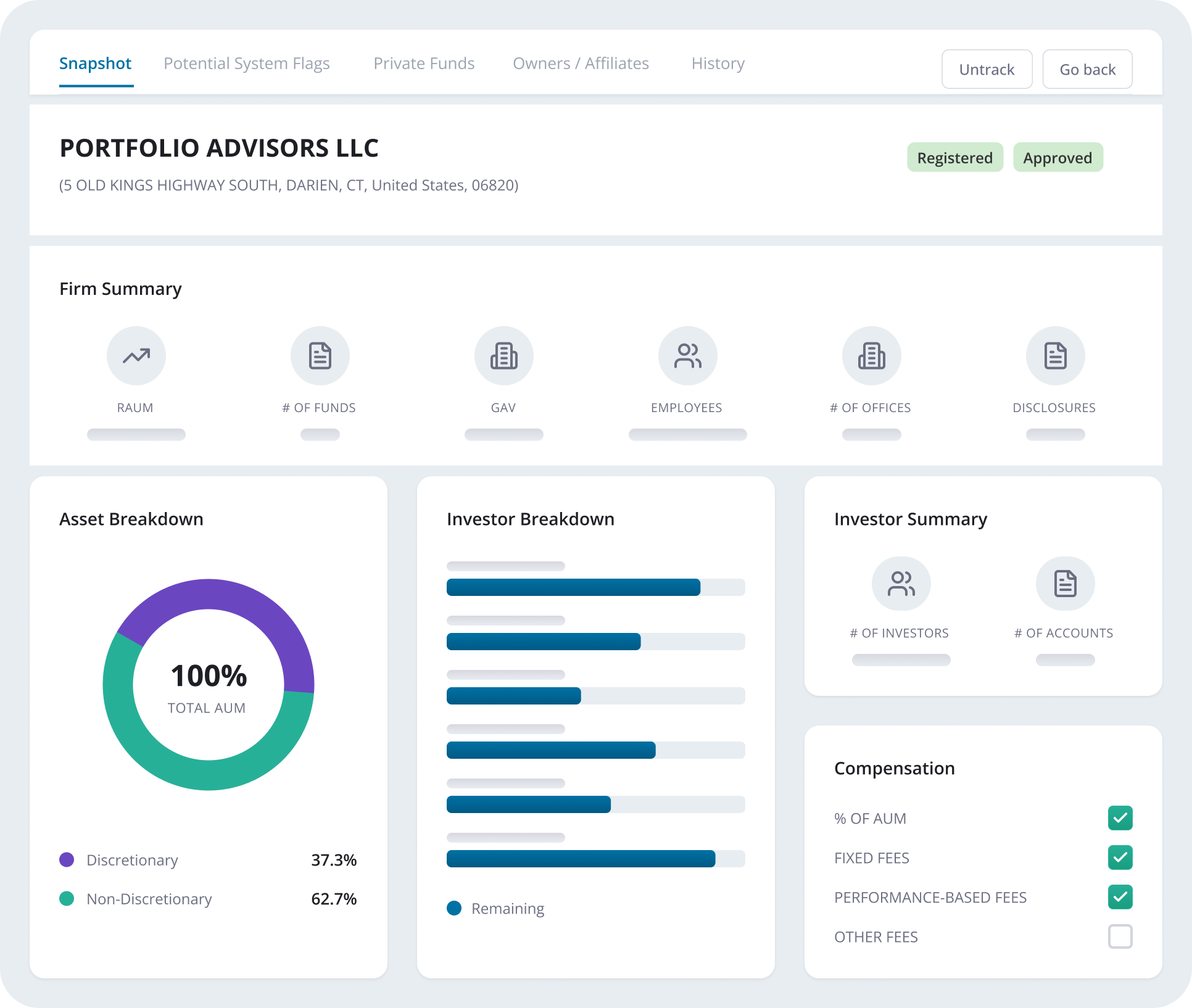The image size is (1192, 1008).
Task: Click the # of Offices building icon
Action: click(x=871, y=356)
